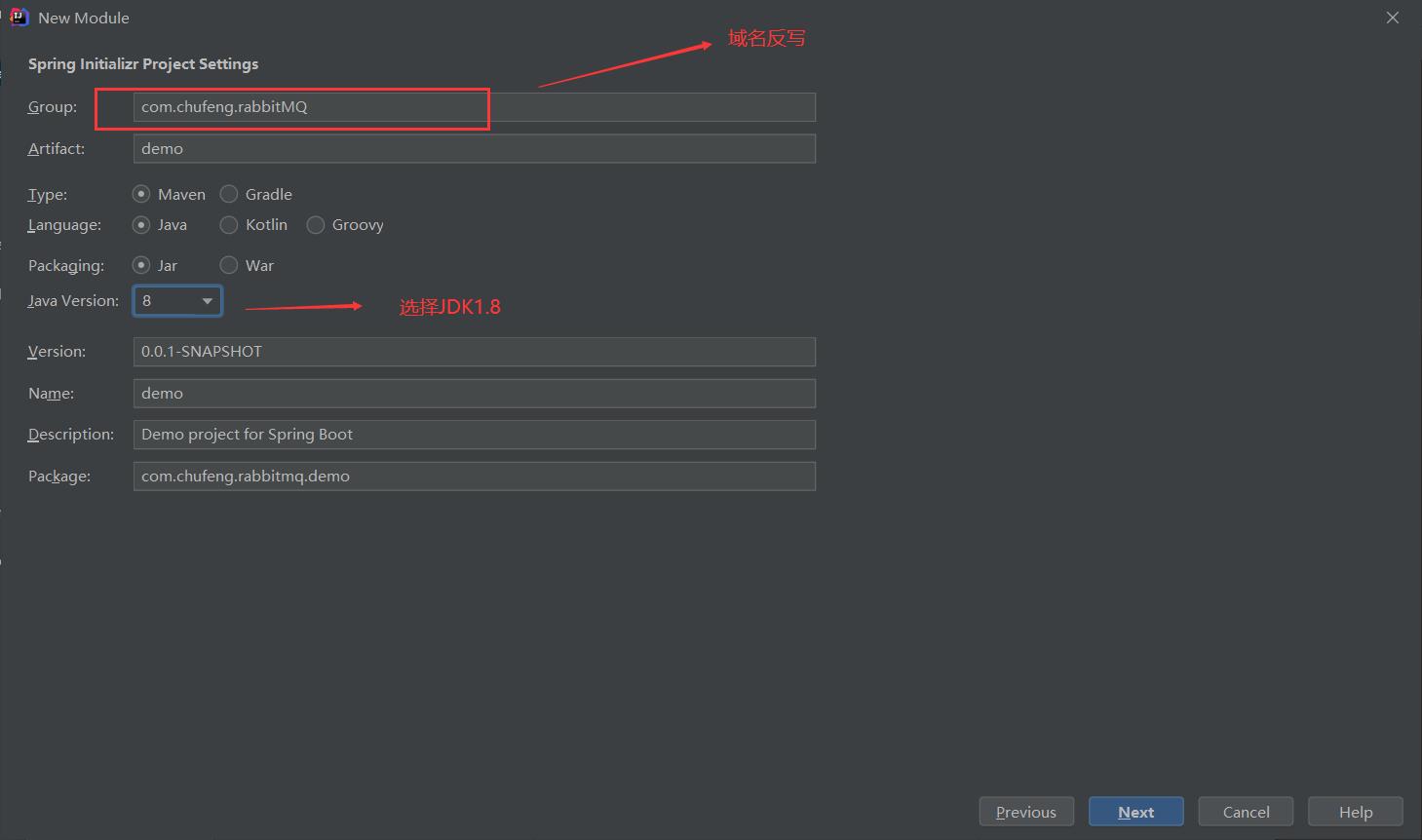Choose Groovy as the language

point(316,224)
